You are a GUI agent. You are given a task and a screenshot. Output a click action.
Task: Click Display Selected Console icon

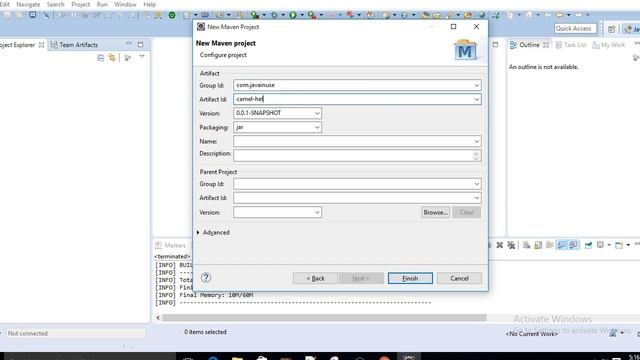pos(600,245)
